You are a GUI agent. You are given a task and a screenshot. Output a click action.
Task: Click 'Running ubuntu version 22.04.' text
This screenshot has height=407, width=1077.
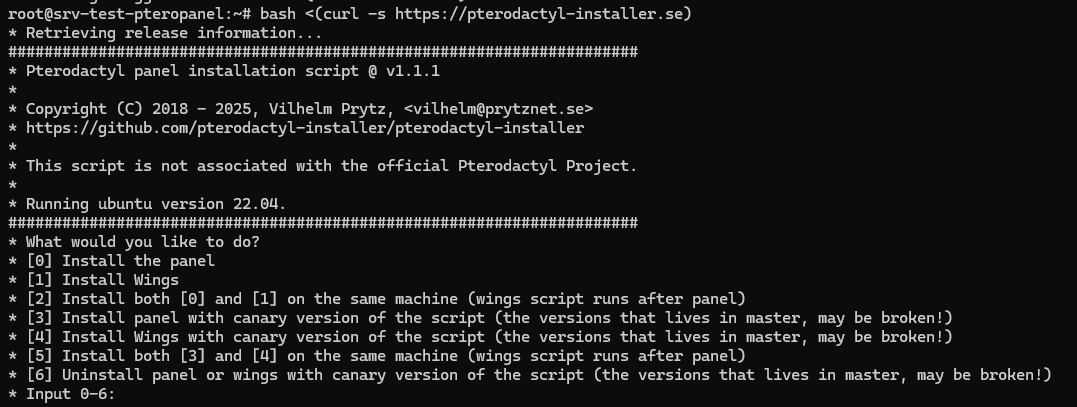coord(156,205)
